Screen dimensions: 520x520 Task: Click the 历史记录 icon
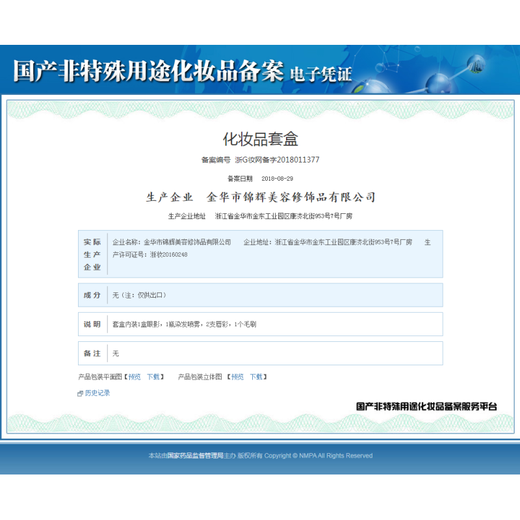click(80, 394)
